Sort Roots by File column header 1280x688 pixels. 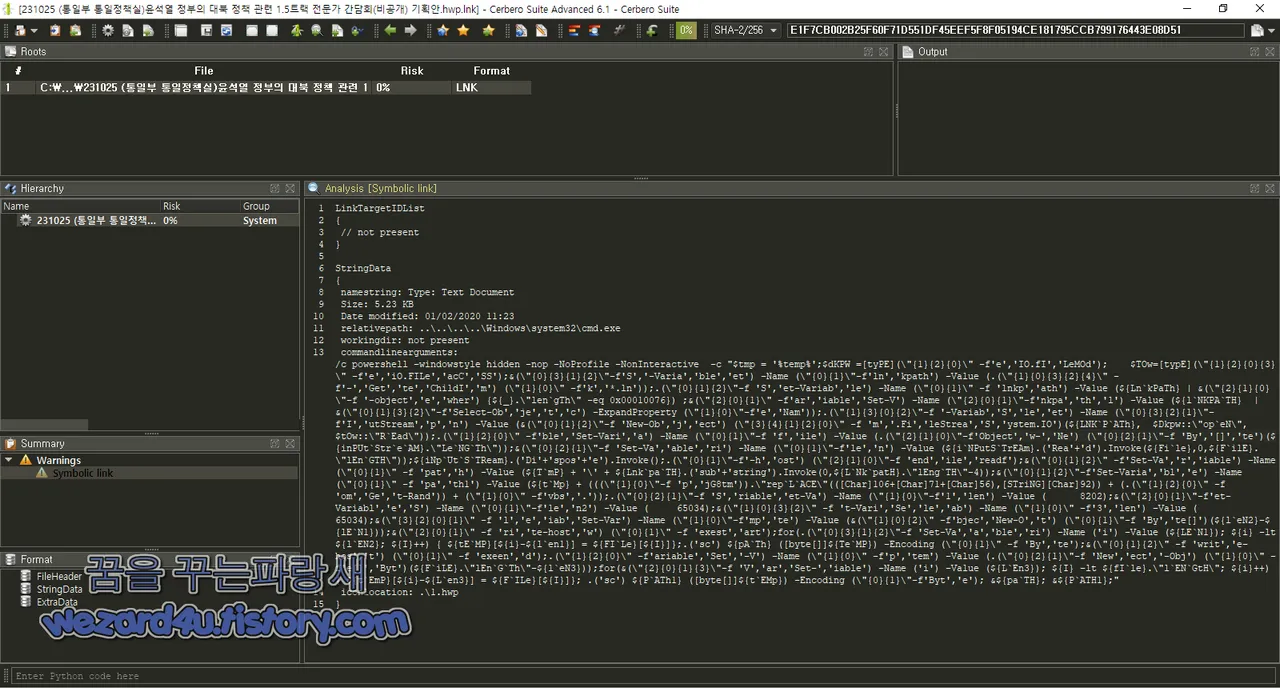coord(204,71)
